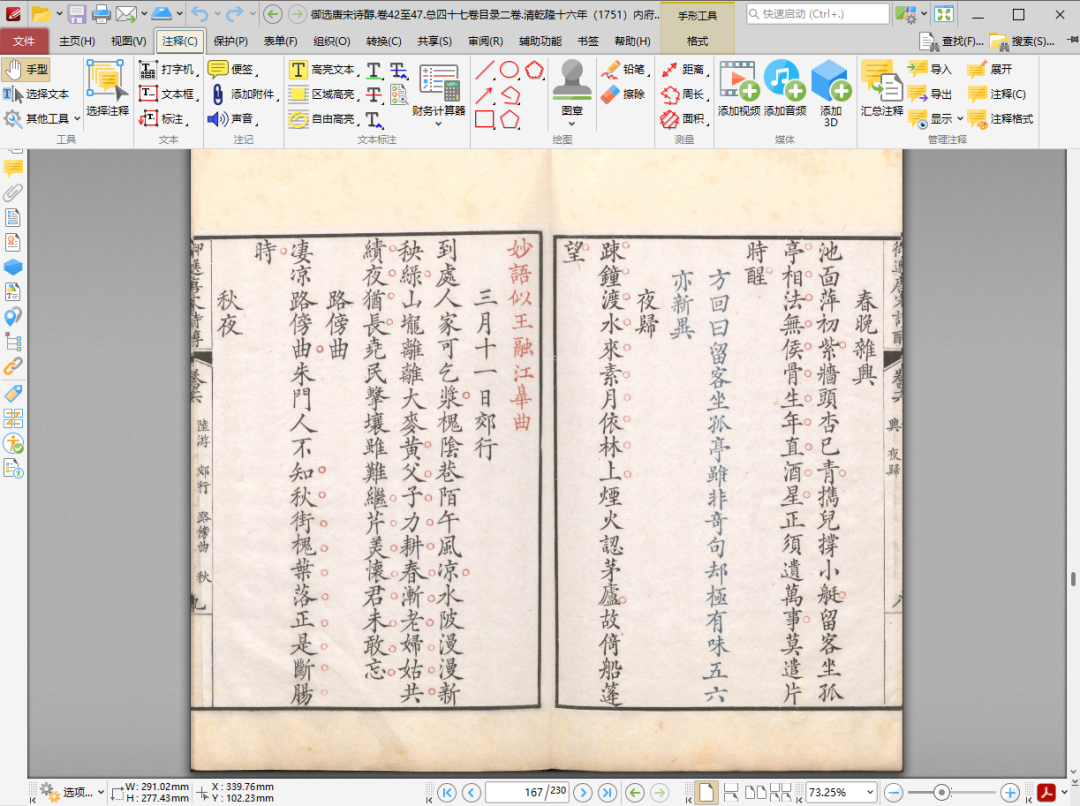Select the Typewriter (打字机) tool
Image resolution: width=1080 pixels, height=806 pixels.
166,69
